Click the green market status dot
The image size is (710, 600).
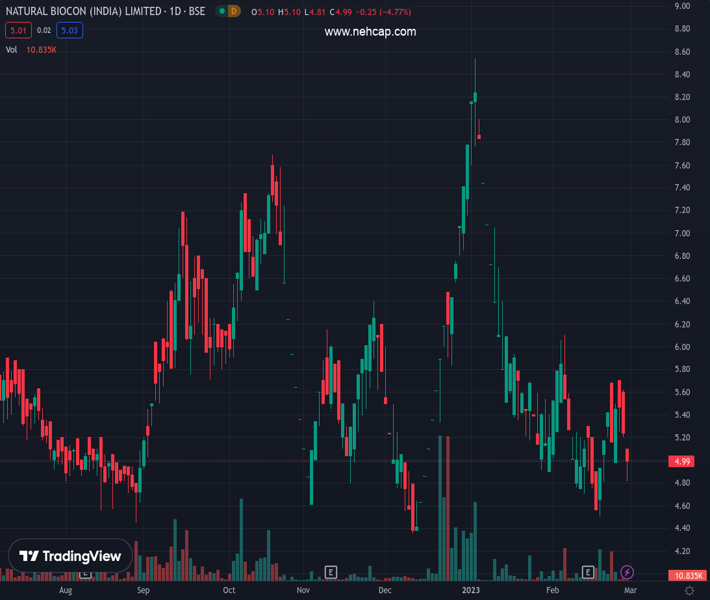coord(218,11)
